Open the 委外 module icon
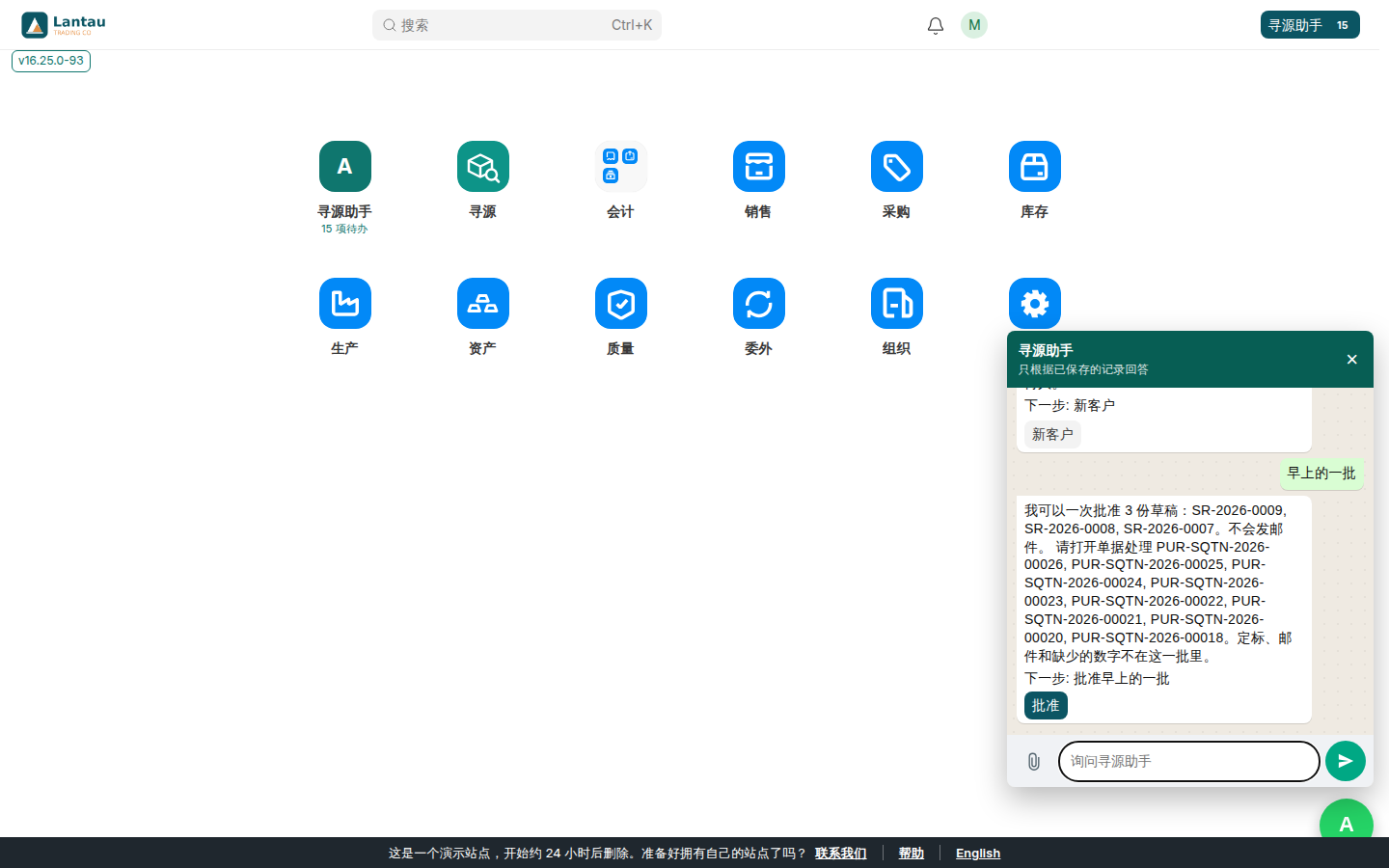The width and height of the screenshot is (1389, 868). click(759, 304)
